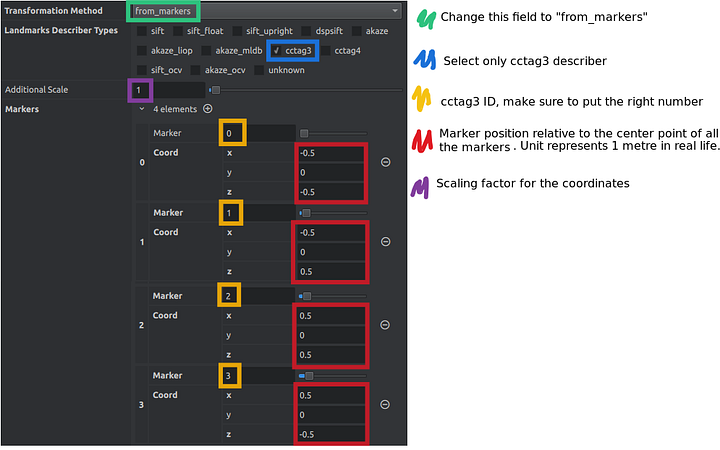Click the y coordinate field of marker 3
The image size is (720, 450).
pos(331,415)
